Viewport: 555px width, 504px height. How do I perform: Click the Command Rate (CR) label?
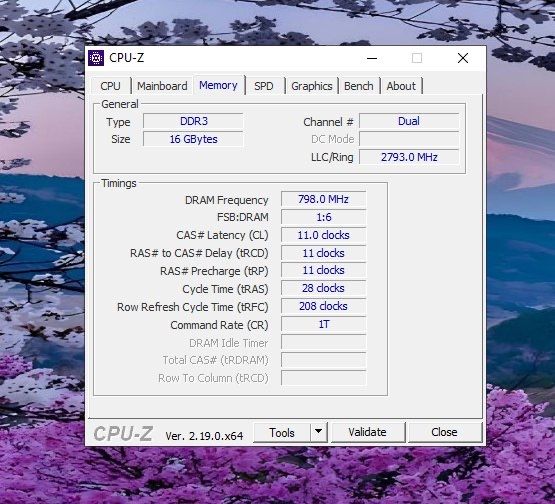[x=219, y=325]
